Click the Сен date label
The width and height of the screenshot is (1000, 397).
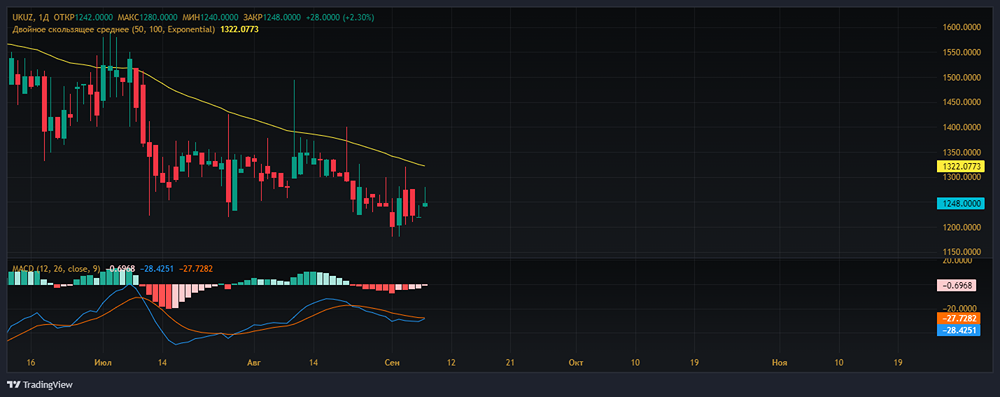[392, 362]
